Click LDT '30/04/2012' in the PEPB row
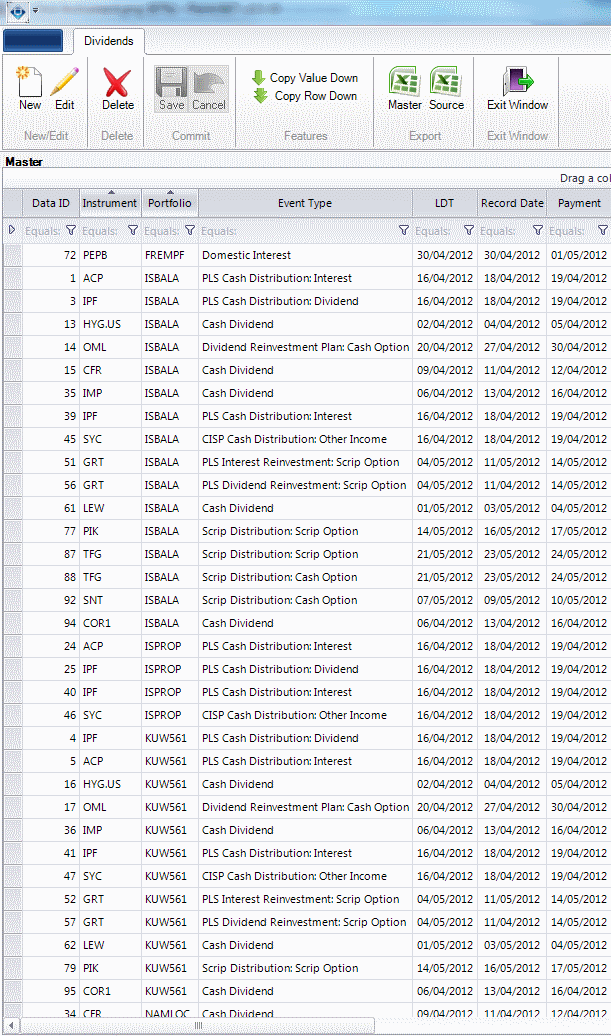The height and width of the screenshot is (1036, 611). click(445, 255)
